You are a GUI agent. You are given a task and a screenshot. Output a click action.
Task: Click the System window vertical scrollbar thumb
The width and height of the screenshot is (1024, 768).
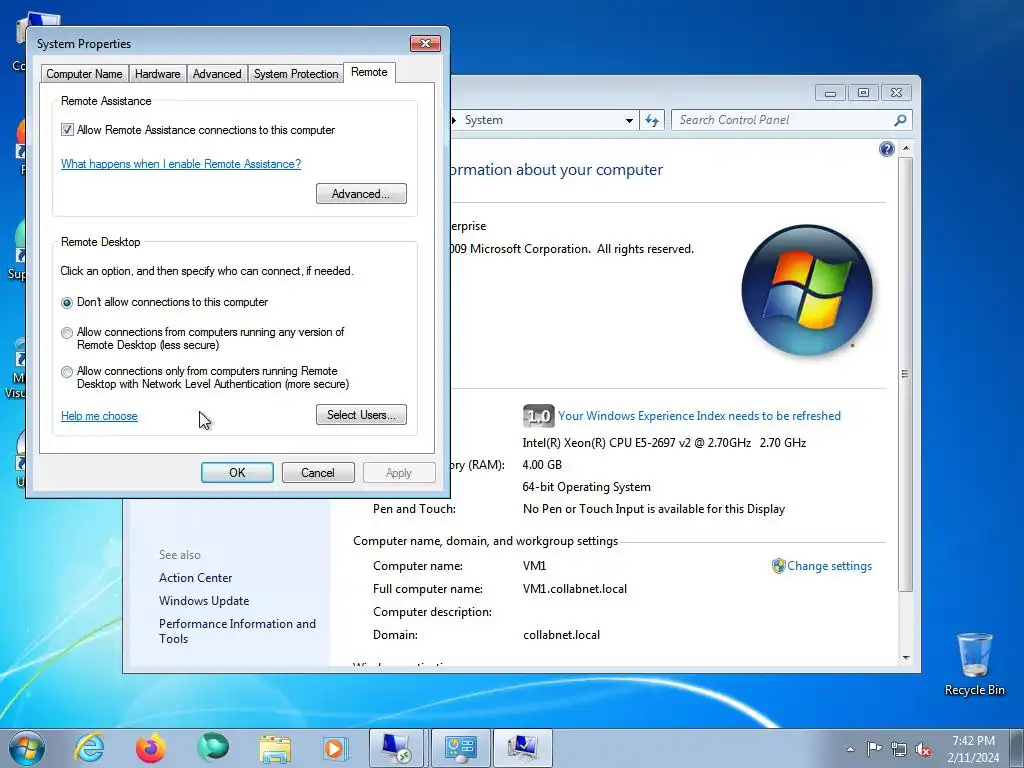(906, 374)
